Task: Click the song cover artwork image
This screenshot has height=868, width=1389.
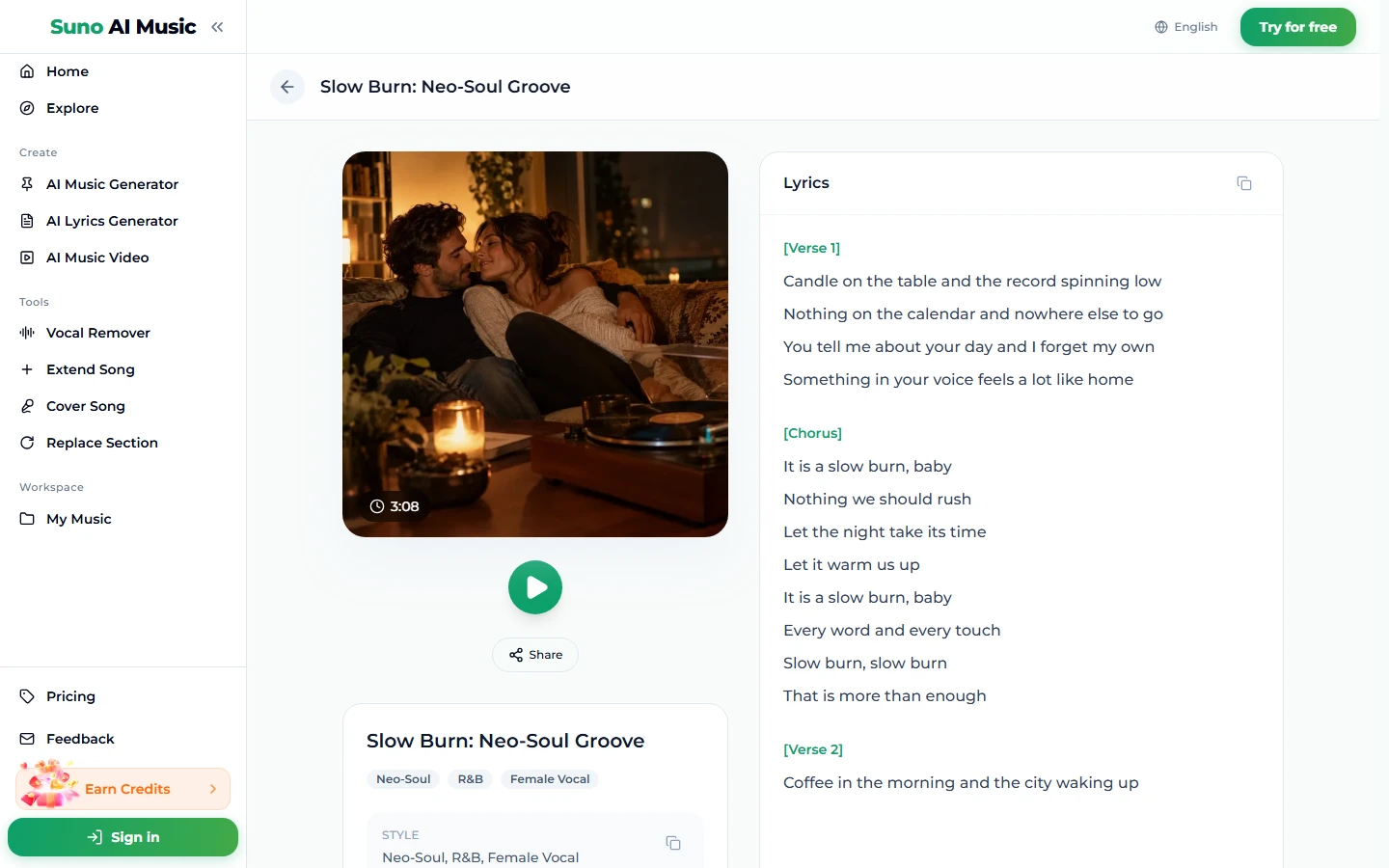Action: pos(535,344)
